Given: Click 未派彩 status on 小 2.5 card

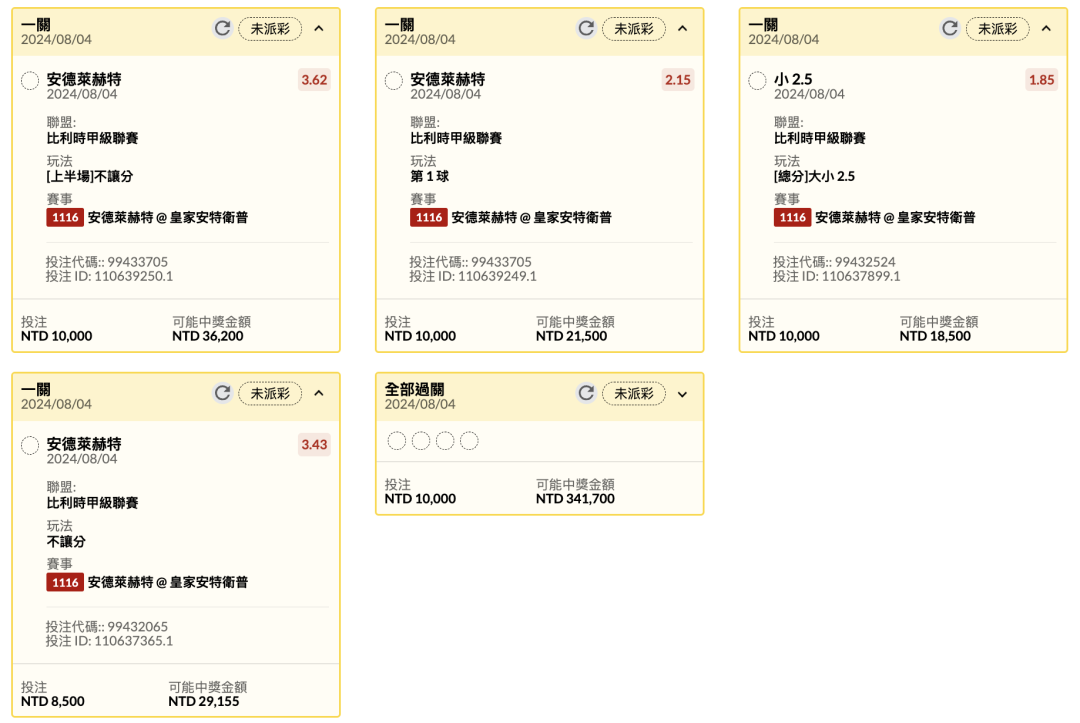Looking at the screenshot, I should [997, 29].
